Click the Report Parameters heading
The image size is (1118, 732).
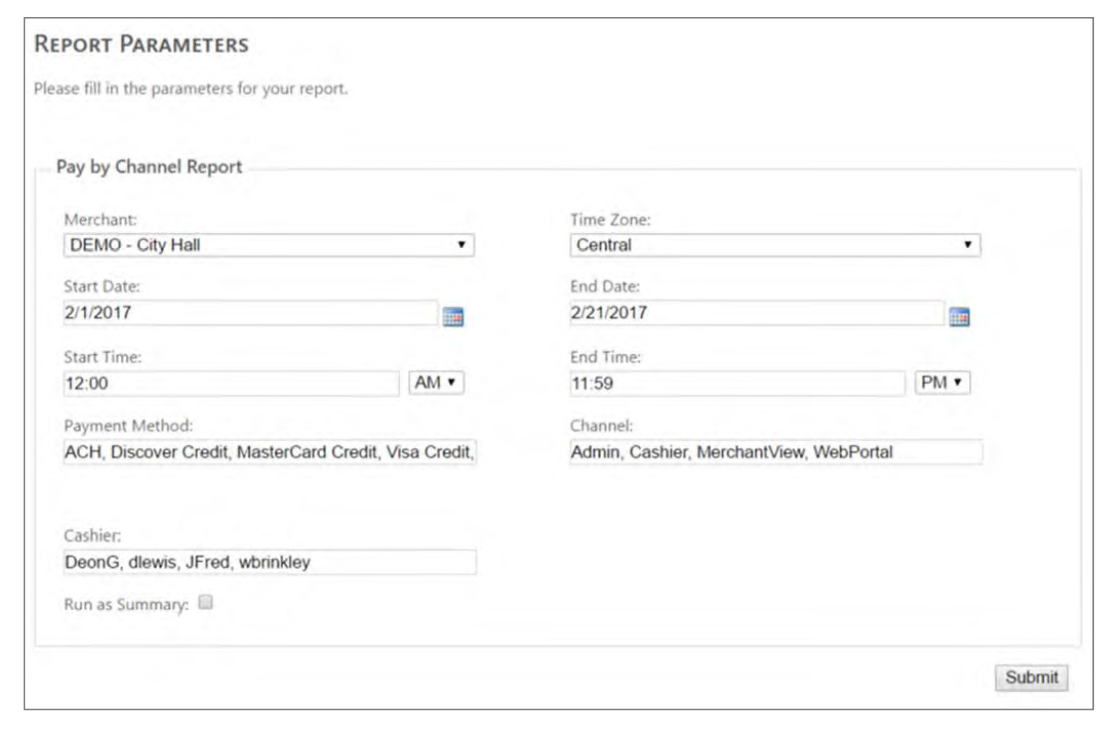pyautogui.click(x=141, y=45)
